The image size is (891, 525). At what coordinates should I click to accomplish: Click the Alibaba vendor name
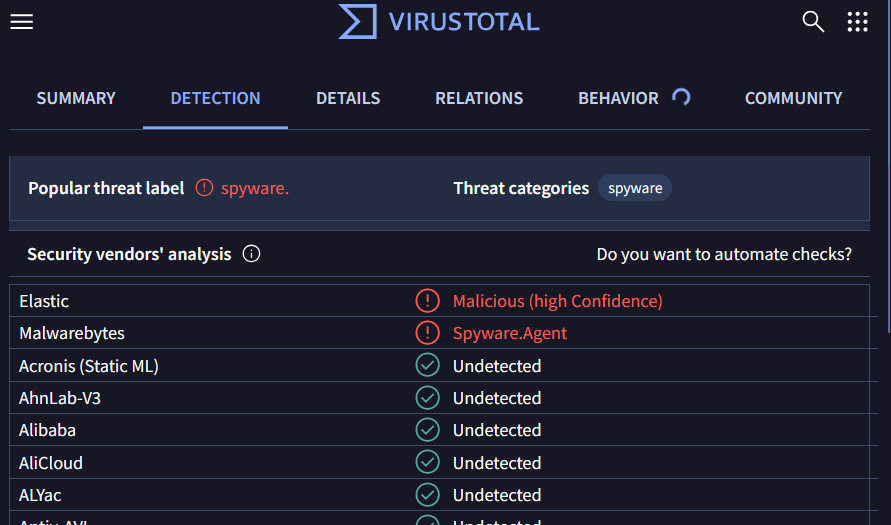pos(47,430)
